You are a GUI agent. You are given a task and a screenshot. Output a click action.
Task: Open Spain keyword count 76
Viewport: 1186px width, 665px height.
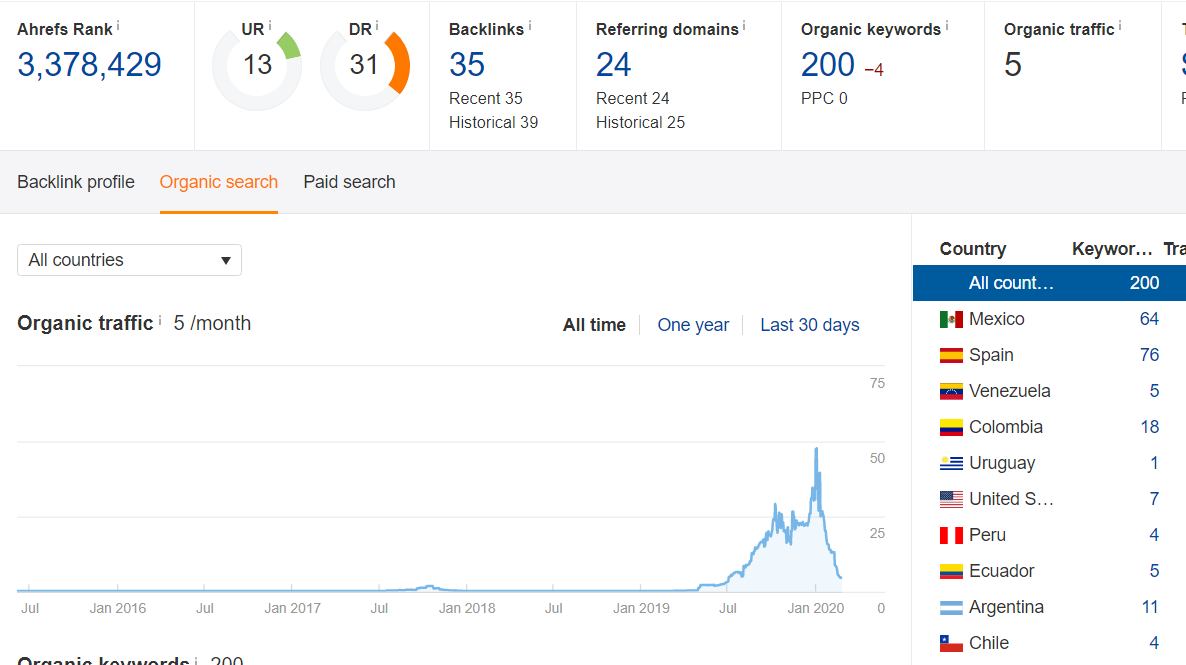coord(1149,356)
